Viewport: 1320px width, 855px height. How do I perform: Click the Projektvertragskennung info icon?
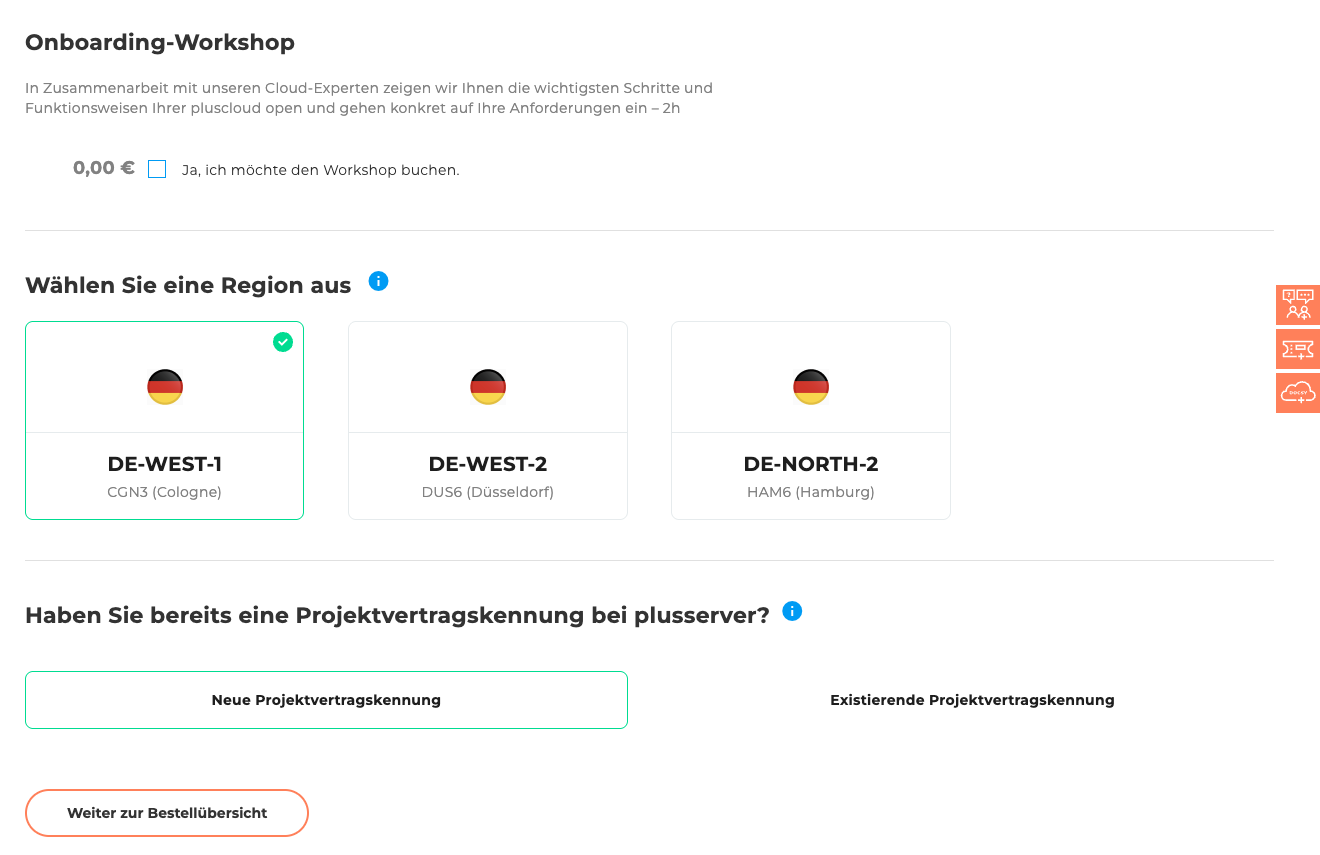click(x=792, y=611)
